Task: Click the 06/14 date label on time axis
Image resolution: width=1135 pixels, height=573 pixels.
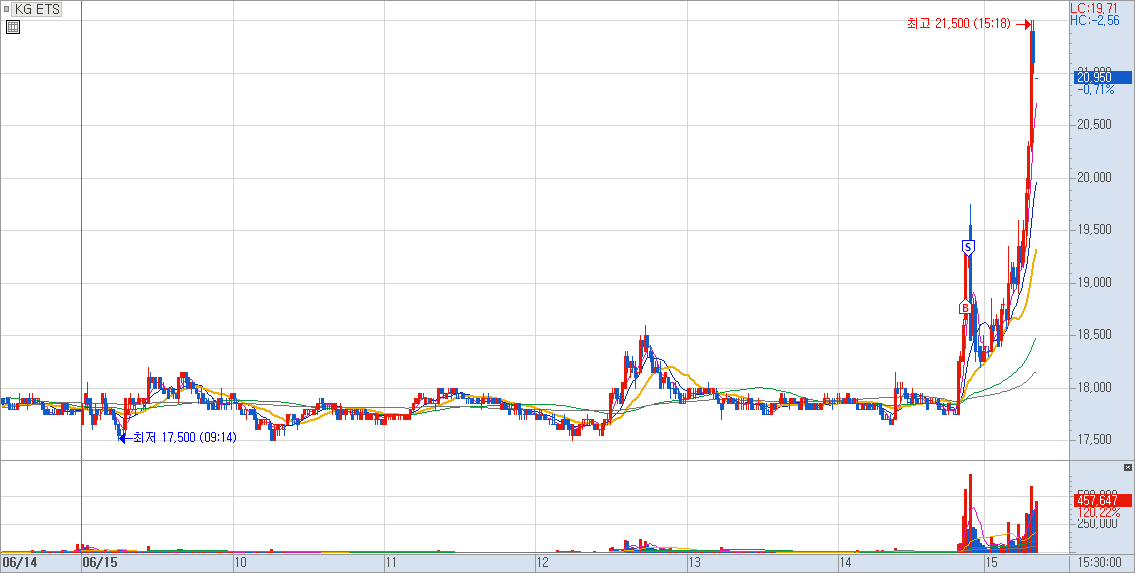Action: click(18, 562)
